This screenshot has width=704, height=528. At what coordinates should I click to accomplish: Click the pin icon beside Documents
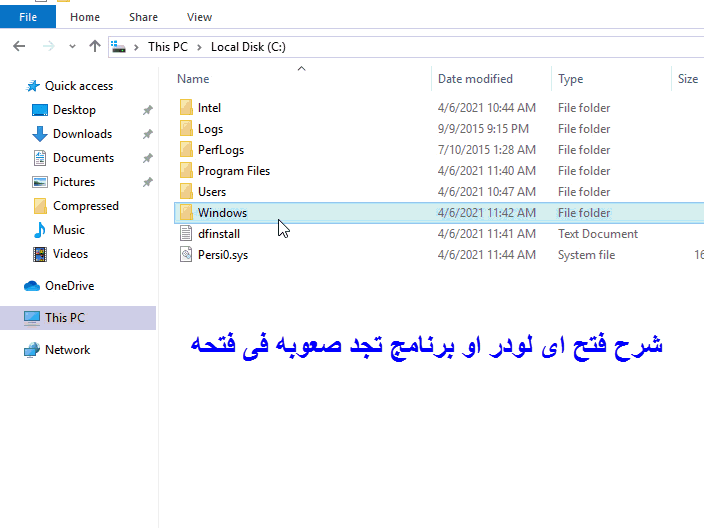pyautogui.click(x=148, y=158)
